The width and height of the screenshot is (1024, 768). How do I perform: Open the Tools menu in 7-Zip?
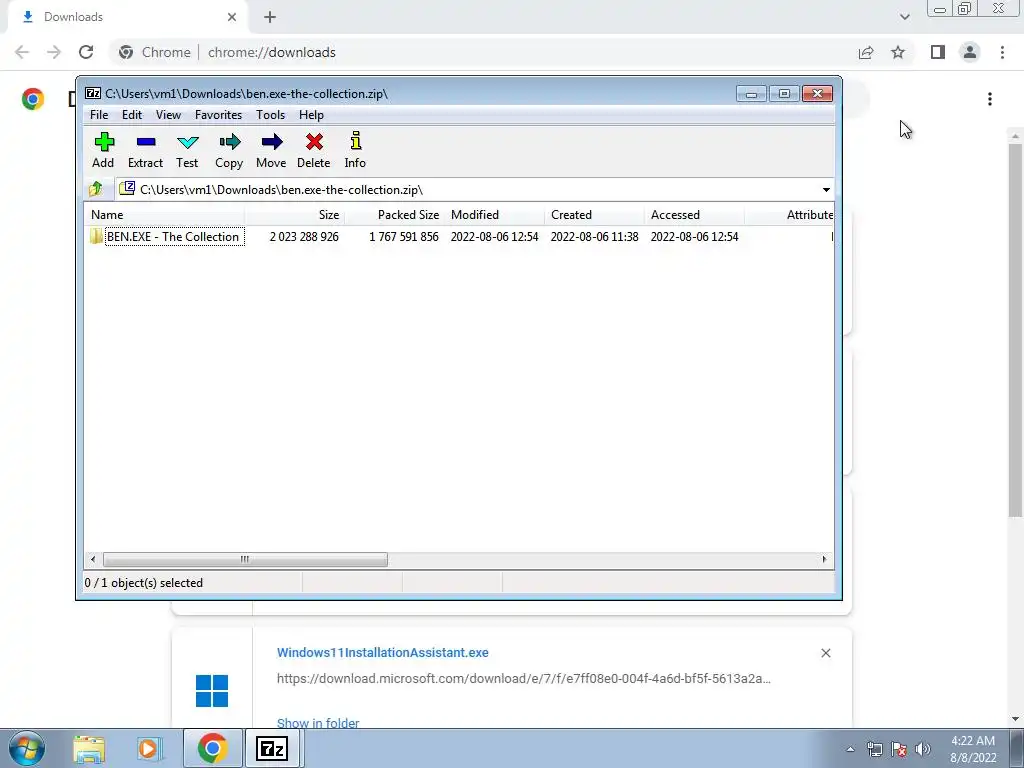pyautogui.click(x=270, y=115)
